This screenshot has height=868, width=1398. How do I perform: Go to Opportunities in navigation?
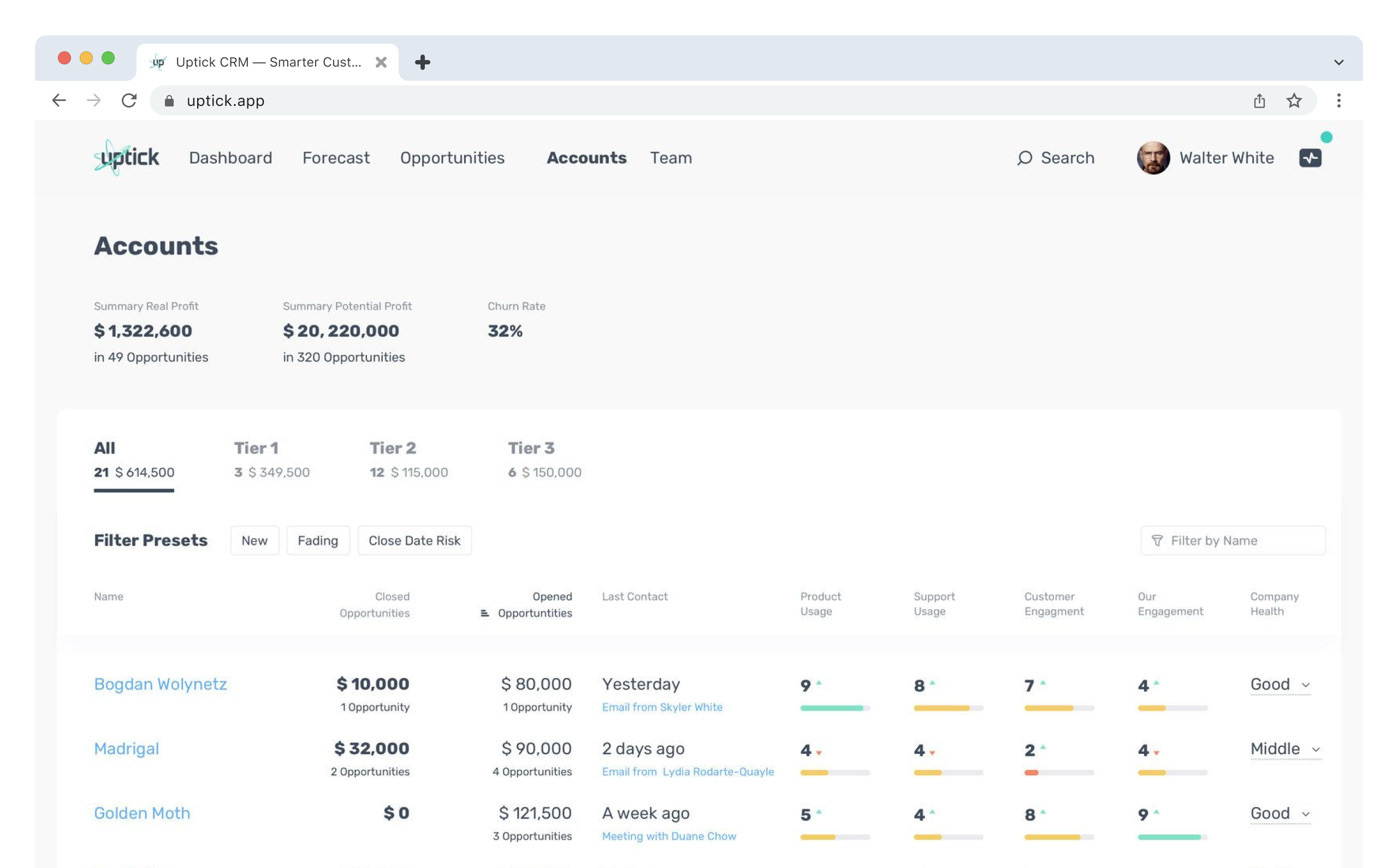[x=452, y=158]
